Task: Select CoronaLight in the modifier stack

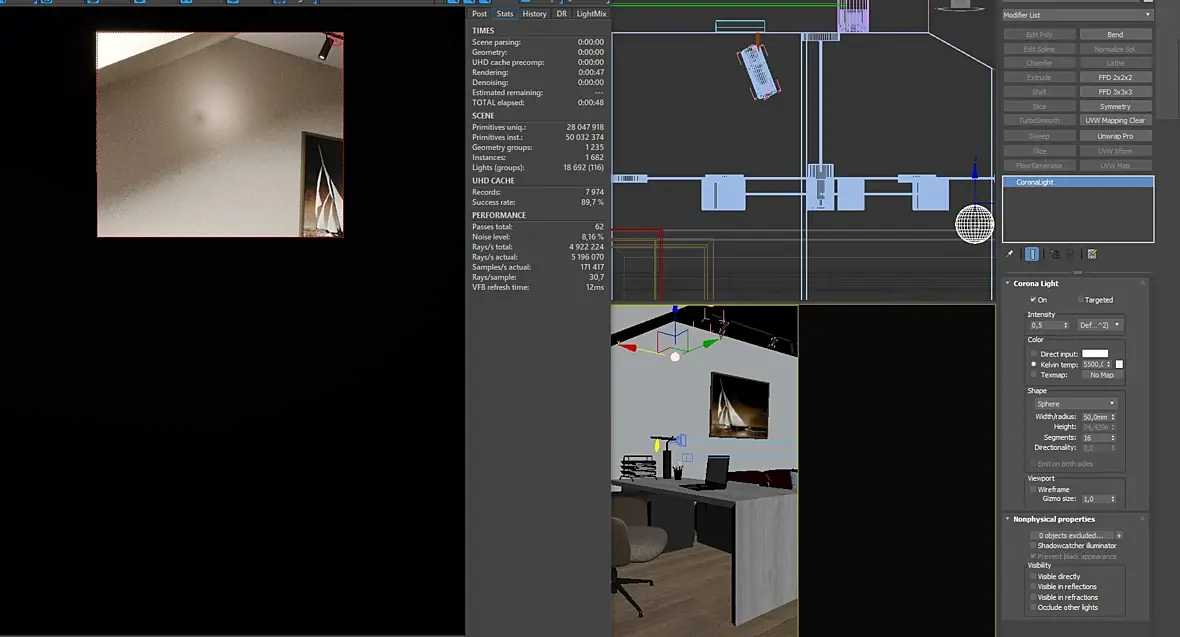Action: pyautogui.click(x=1078, y=182)
